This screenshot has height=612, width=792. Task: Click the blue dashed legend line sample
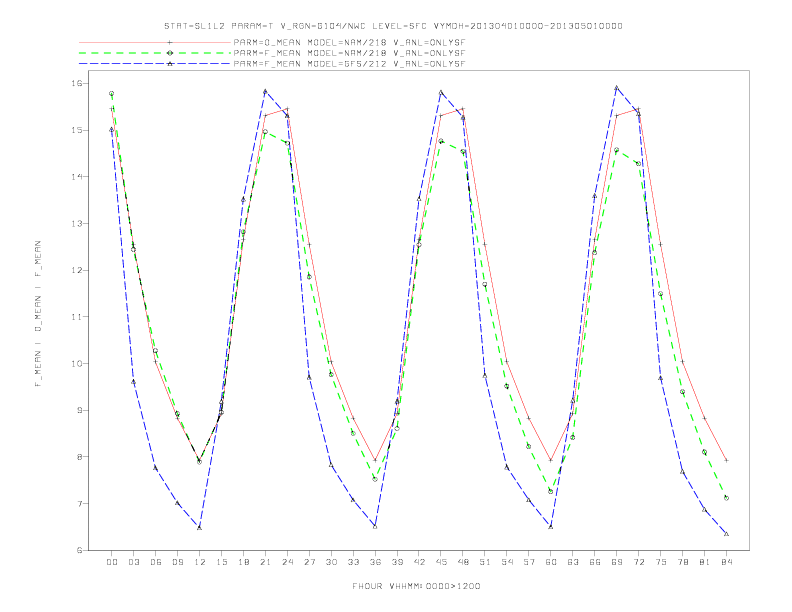point(155,64)
